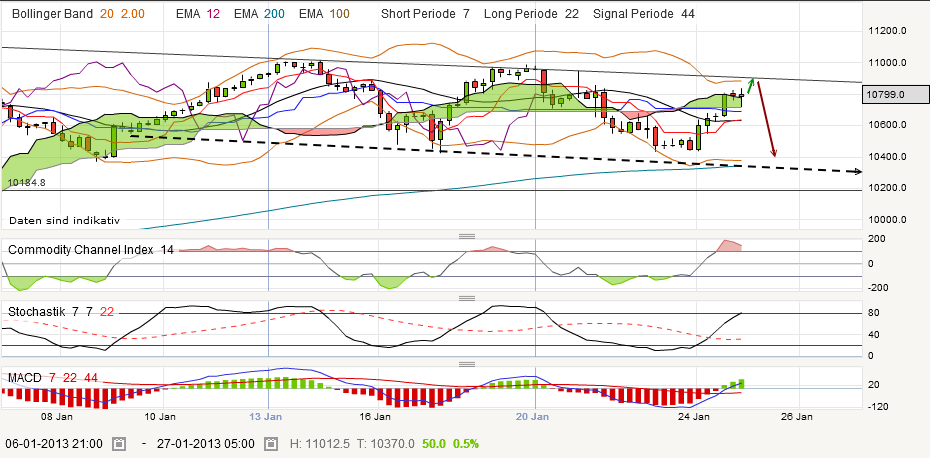Click the high value H: 11012.5
Viewport: 930px width, 458px height.
(322, 444)
